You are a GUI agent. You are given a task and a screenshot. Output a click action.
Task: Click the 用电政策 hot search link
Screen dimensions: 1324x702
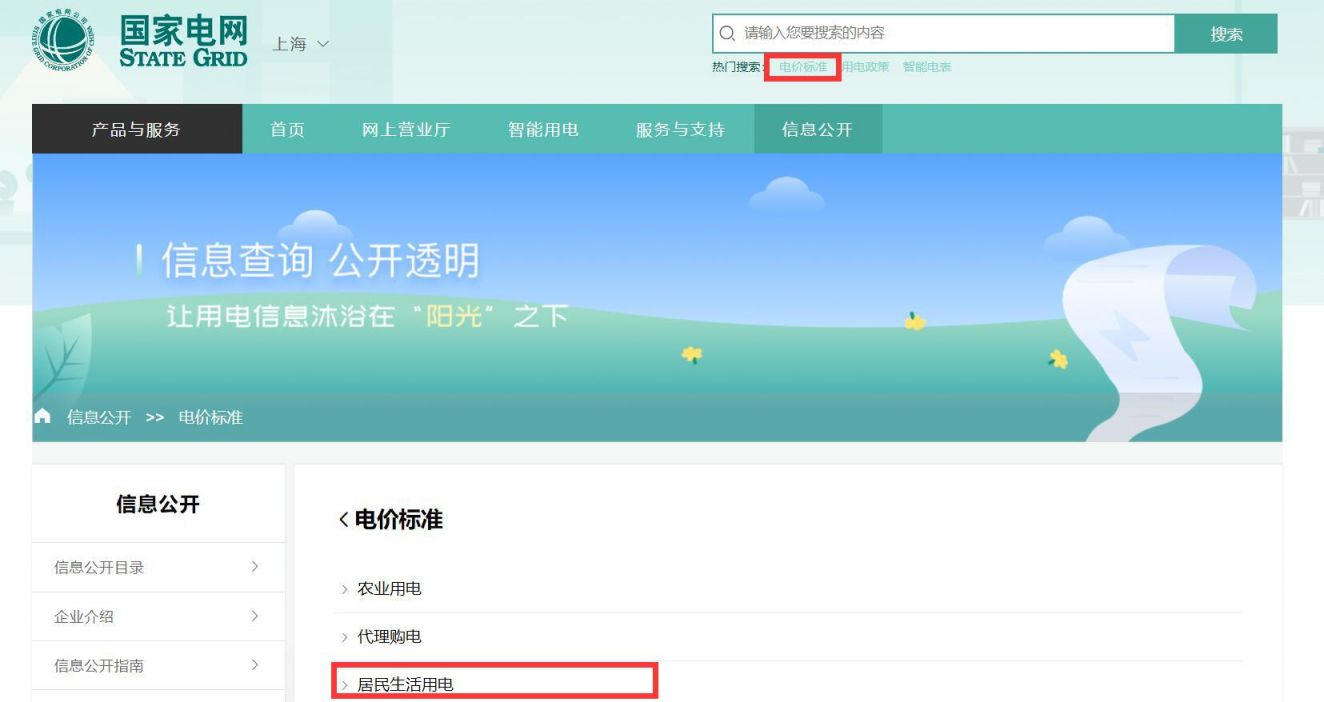click(866, 66)
